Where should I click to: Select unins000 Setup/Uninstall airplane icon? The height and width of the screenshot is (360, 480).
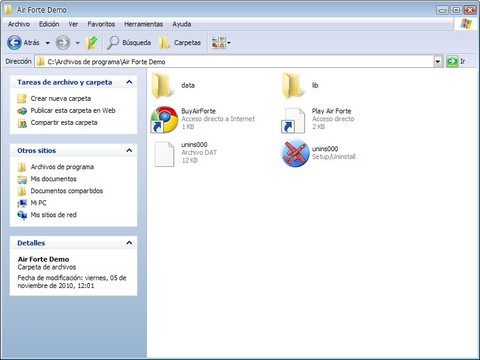295,153
